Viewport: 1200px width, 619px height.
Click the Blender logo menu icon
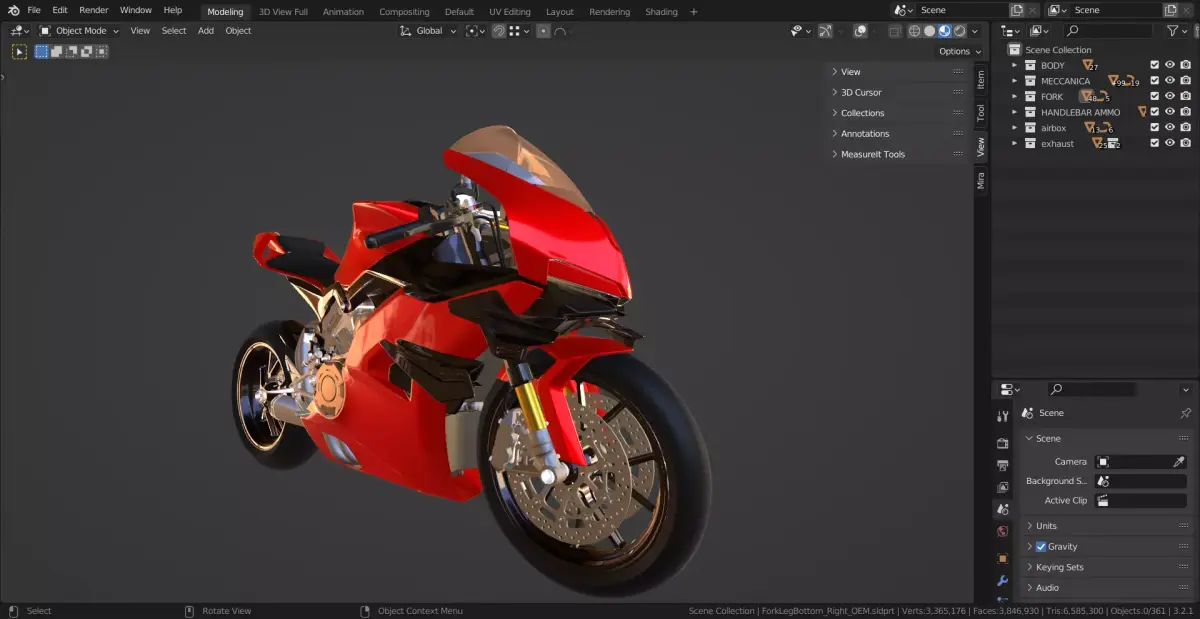click(13, 10)
